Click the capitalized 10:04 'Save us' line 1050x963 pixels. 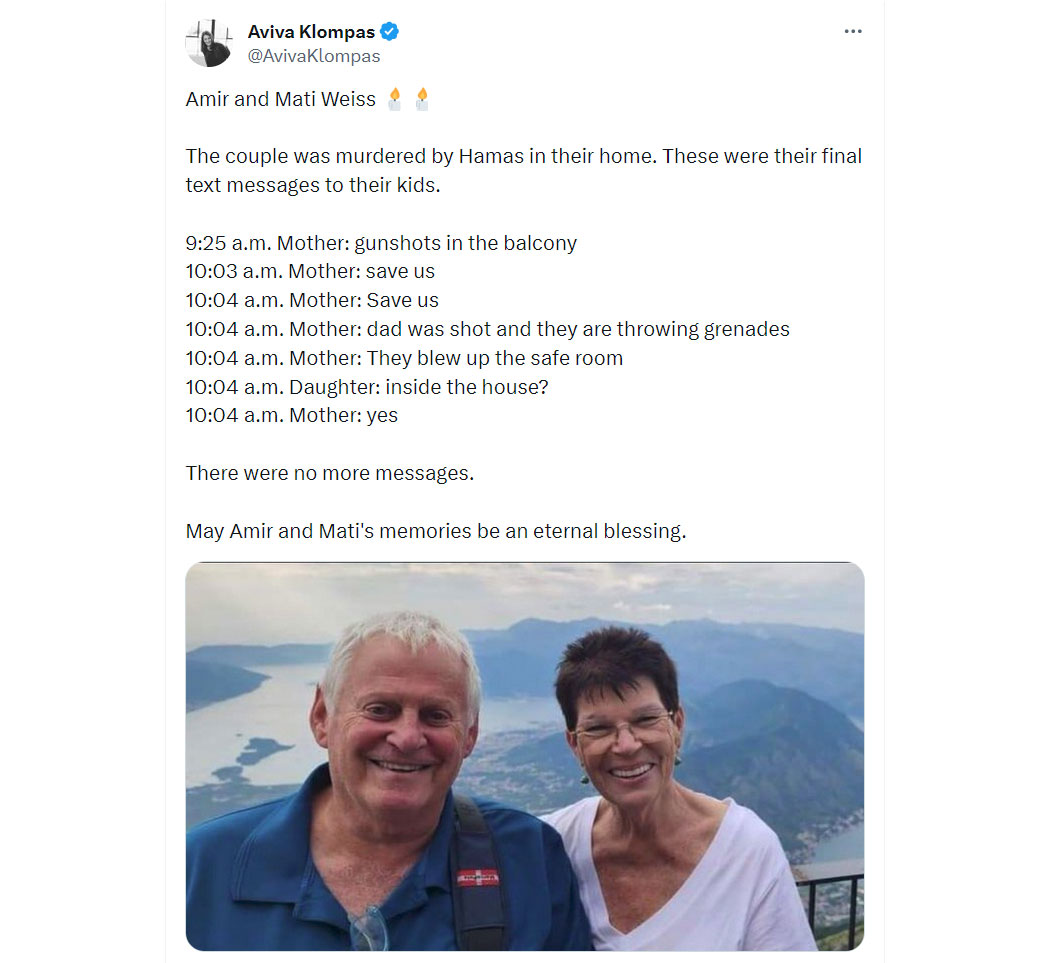click(x=312, y=301)
